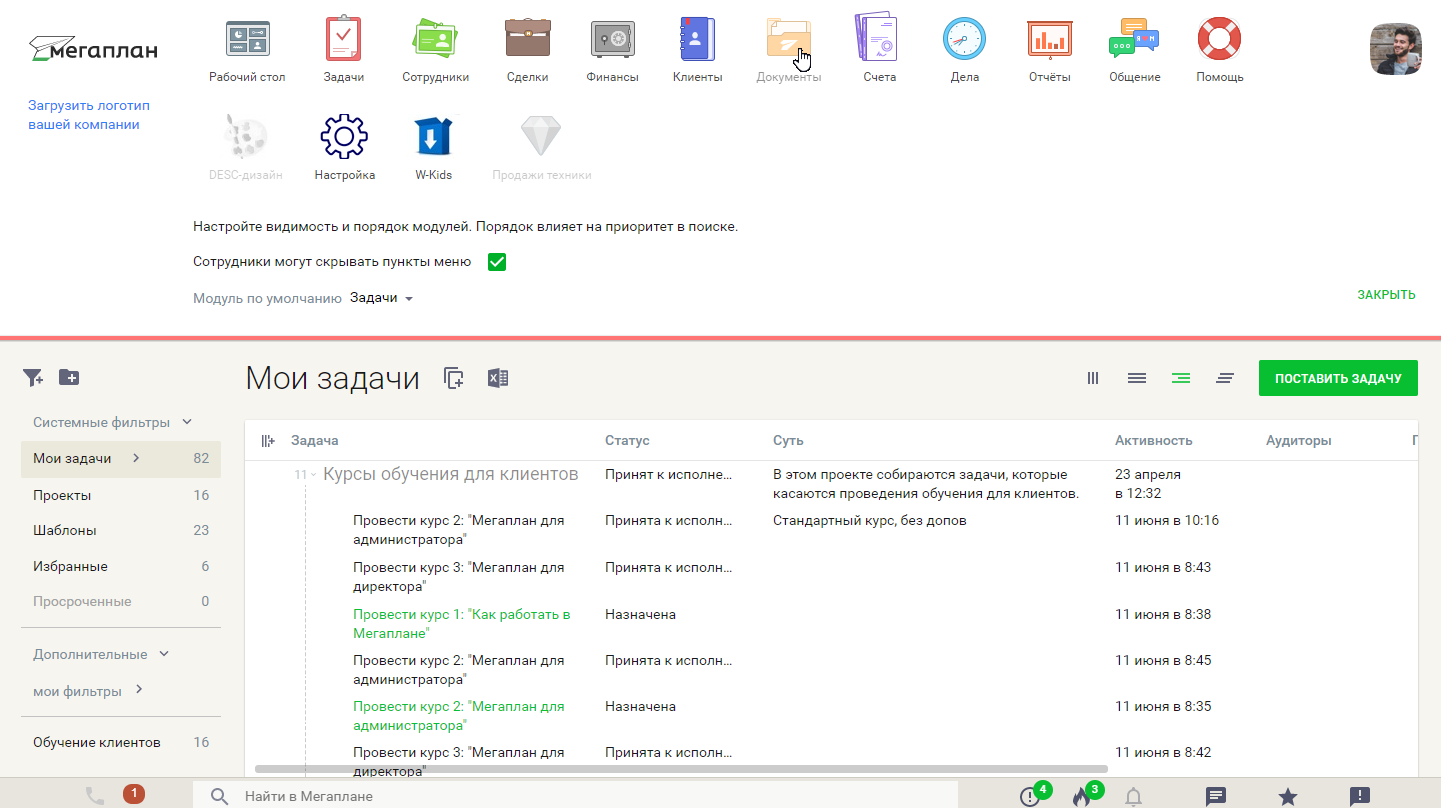This screenshot has width=1441, height=808.
Task: Click the Суть column header
Action: (788, 440)
